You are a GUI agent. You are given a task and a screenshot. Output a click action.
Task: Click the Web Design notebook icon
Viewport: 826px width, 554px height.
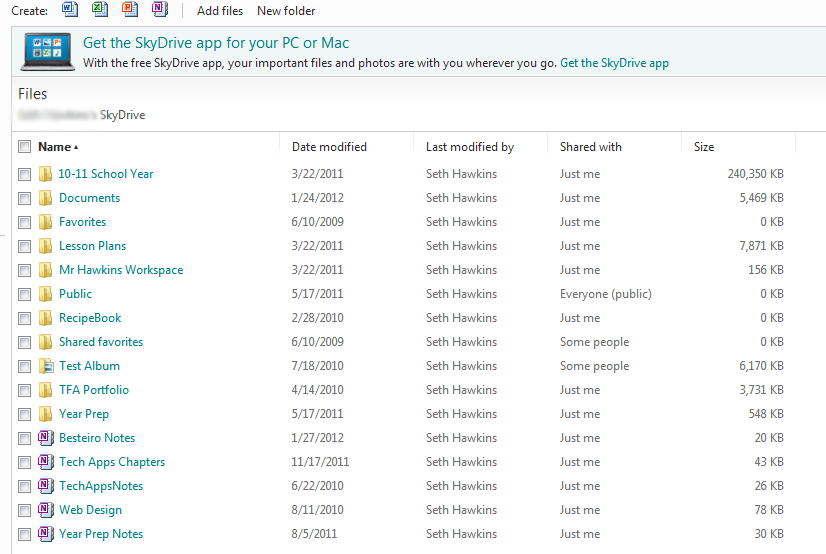pyautogui.click(x=45, y=510)
